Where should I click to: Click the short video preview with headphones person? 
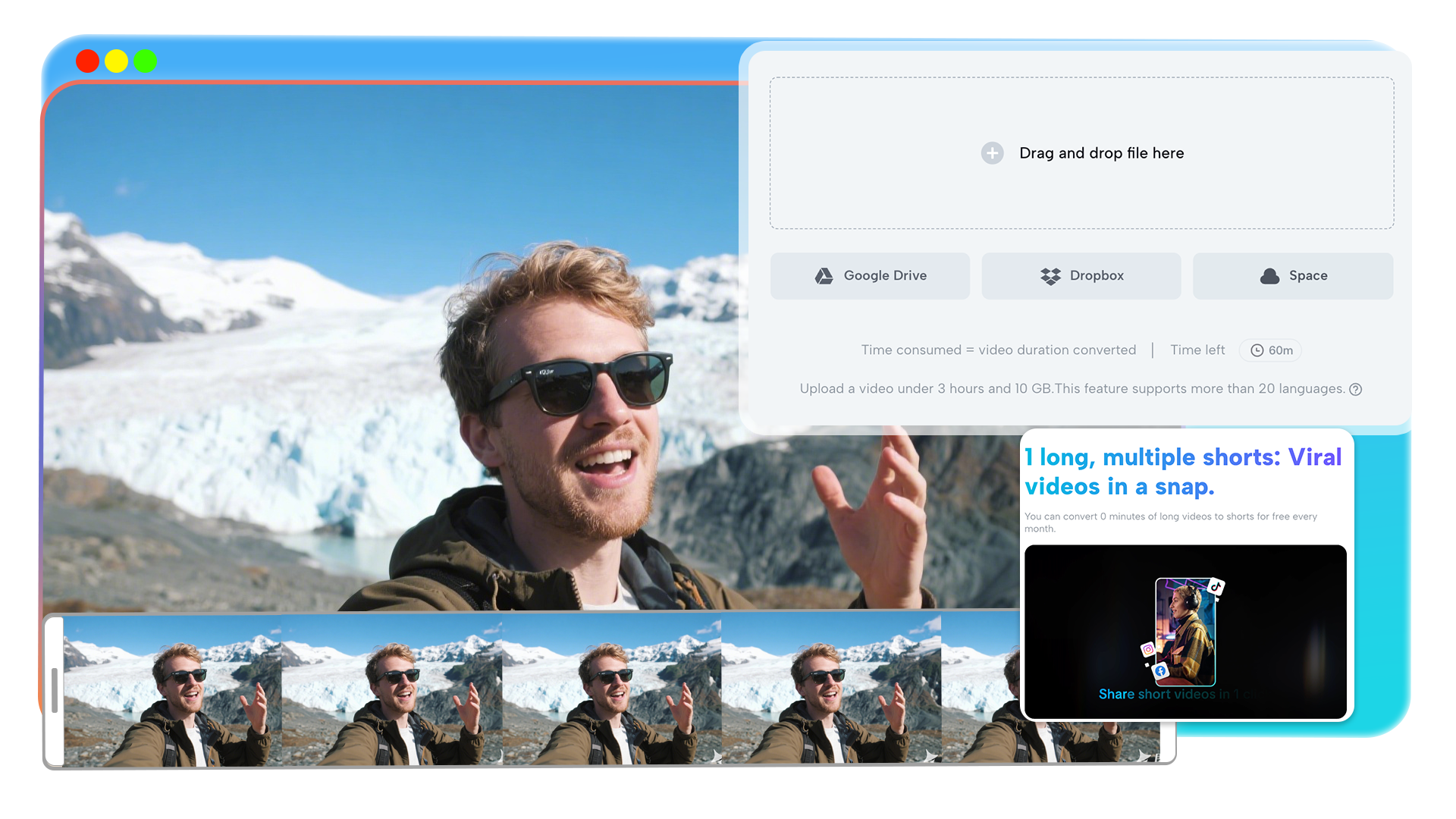coord(1185,629)
